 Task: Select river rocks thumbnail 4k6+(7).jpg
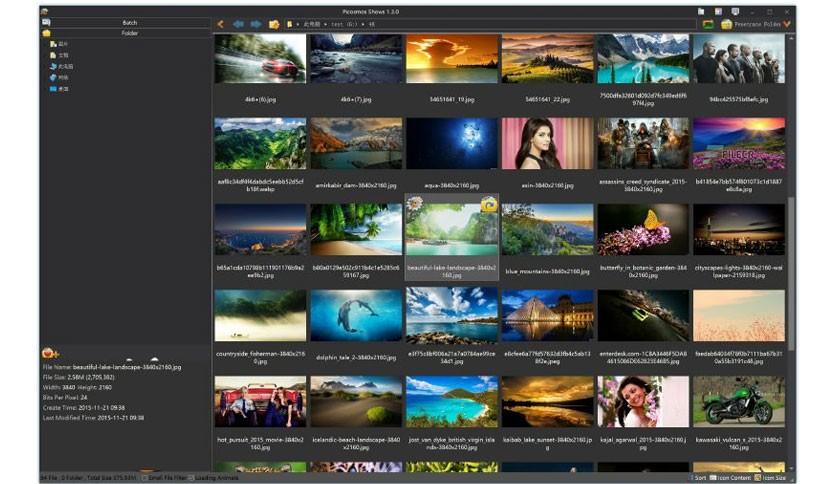click(x=356, y=59)
